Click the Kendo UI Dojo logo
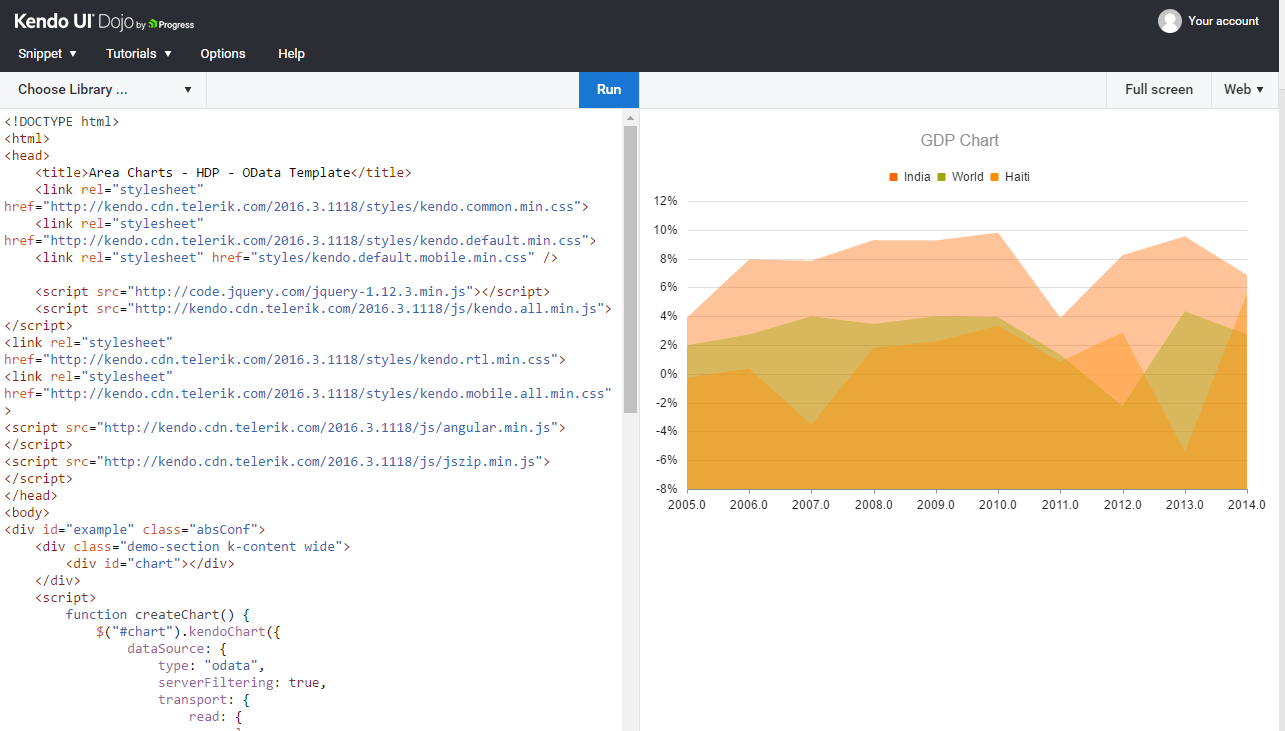 pyautogui.click(x=104, y=22)
